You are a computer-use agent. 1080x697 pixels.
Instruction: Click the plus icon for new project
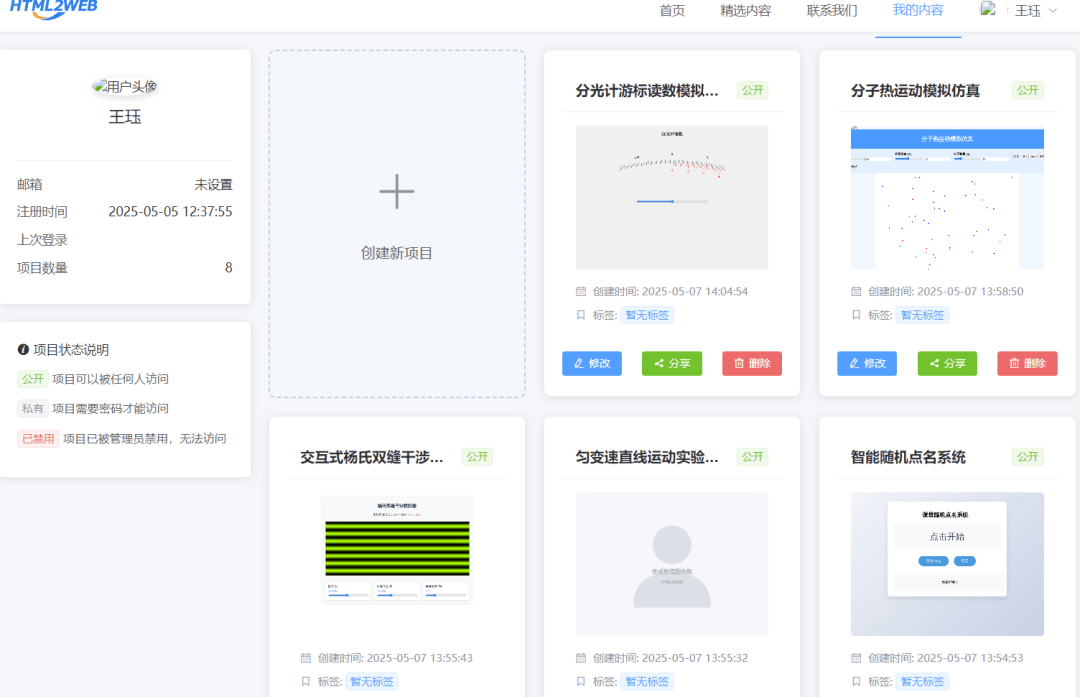[x=397, y=191]
